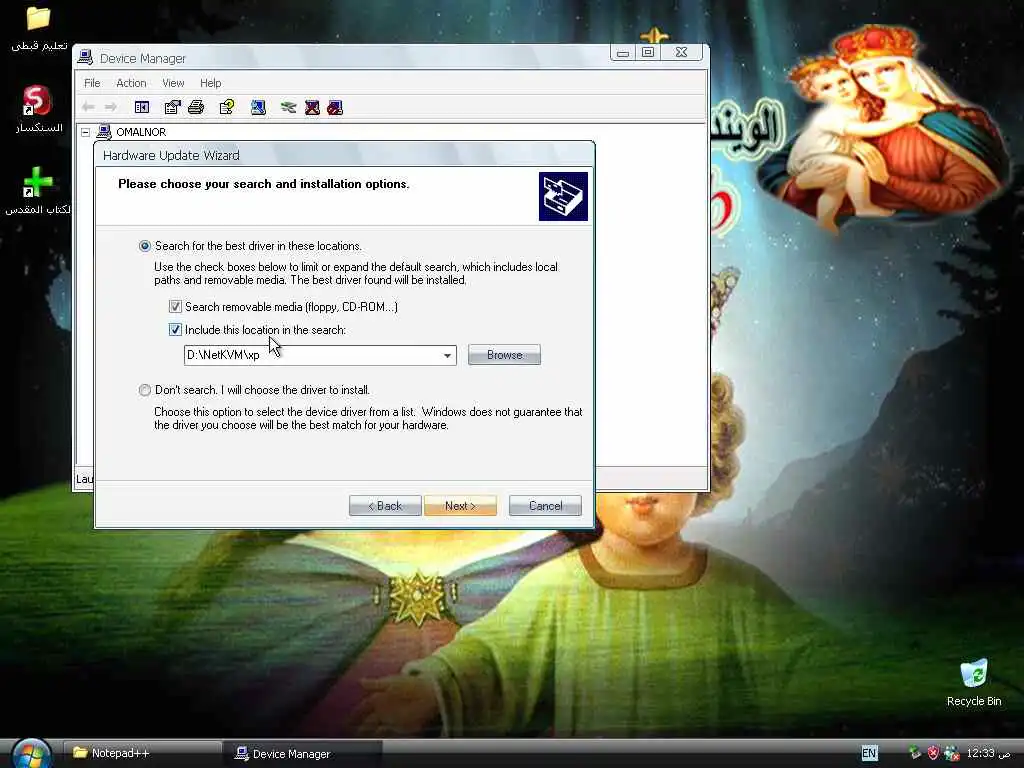Click the Browse button
1024x768 pixels.
pyautogui.click(x=504, y=355)
